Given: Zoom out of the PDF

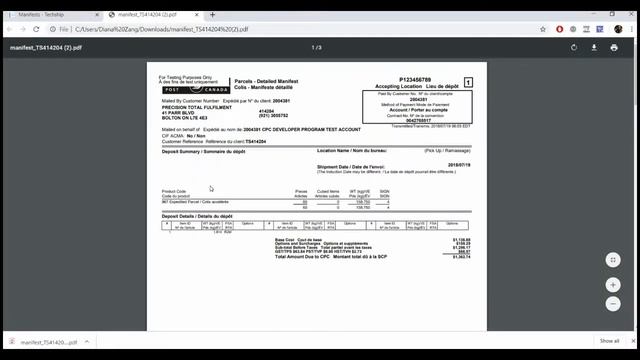Looking at the screenshot, I should (613, 304).
